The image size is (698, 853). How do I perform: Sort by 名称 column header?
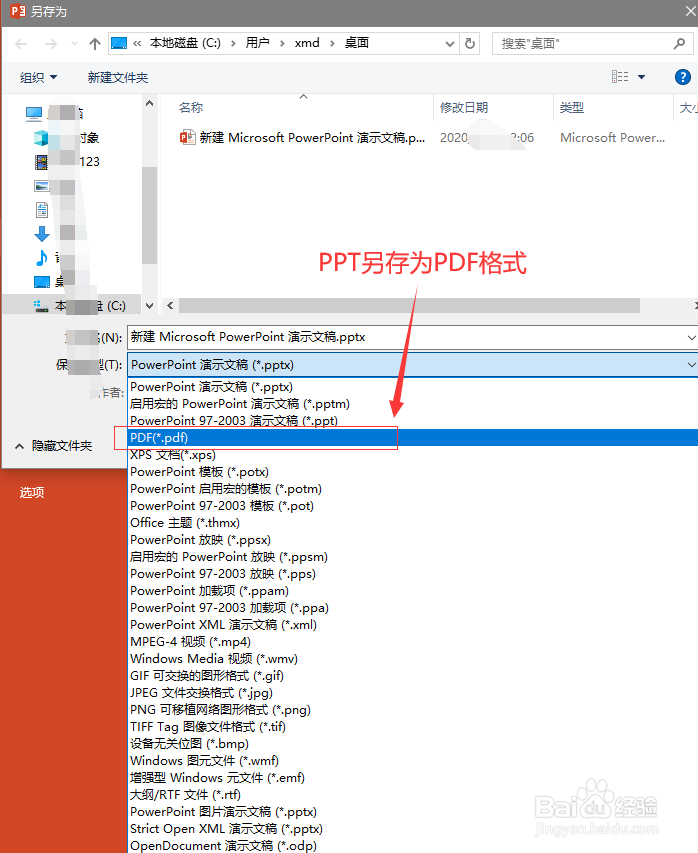192,108
